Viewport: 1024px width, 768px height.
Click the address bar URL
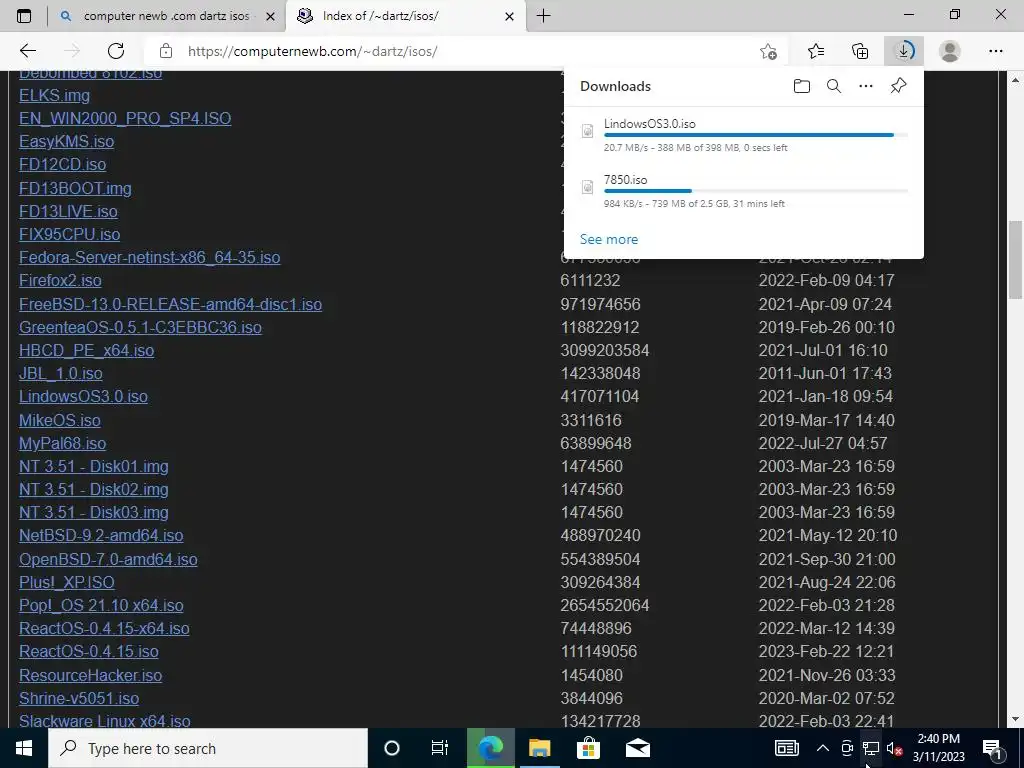pyautogui.click(x=313, y=51)
